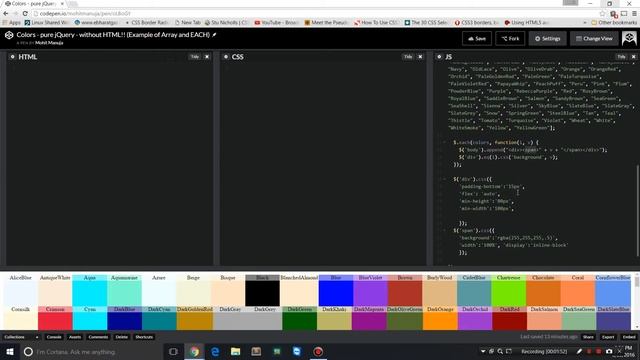Screen dimensions: 640x360
Task: Open the CSS panel settings gear
Action: tap(226, 57)
